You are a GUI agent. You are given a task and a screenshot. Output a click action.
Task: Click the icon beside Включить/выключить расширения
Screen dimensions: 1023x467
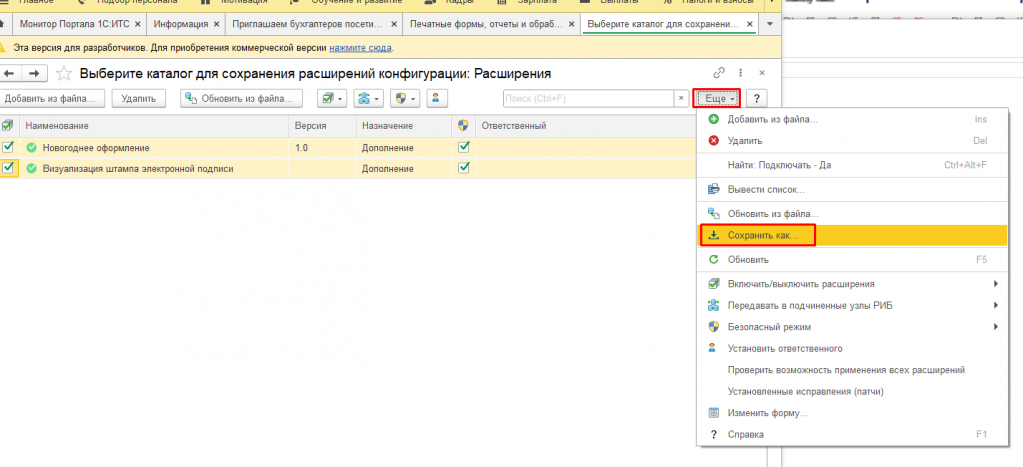[x=714, y=284]
